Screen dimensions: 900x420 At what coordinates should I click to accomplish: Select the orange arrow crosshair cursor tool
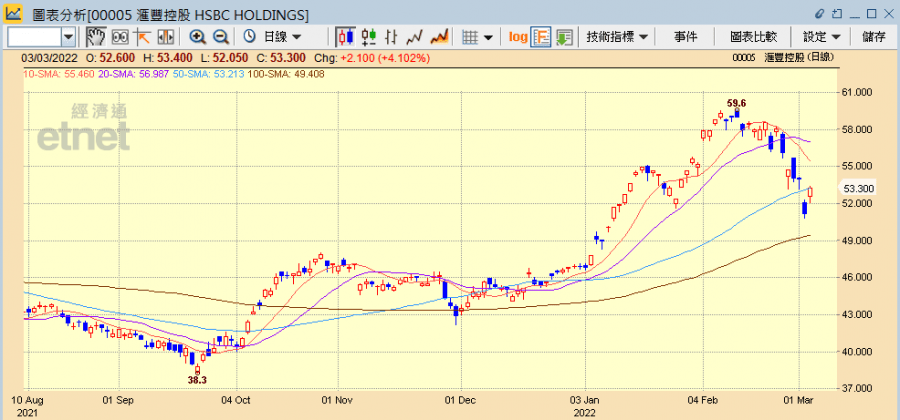point(142,37)
